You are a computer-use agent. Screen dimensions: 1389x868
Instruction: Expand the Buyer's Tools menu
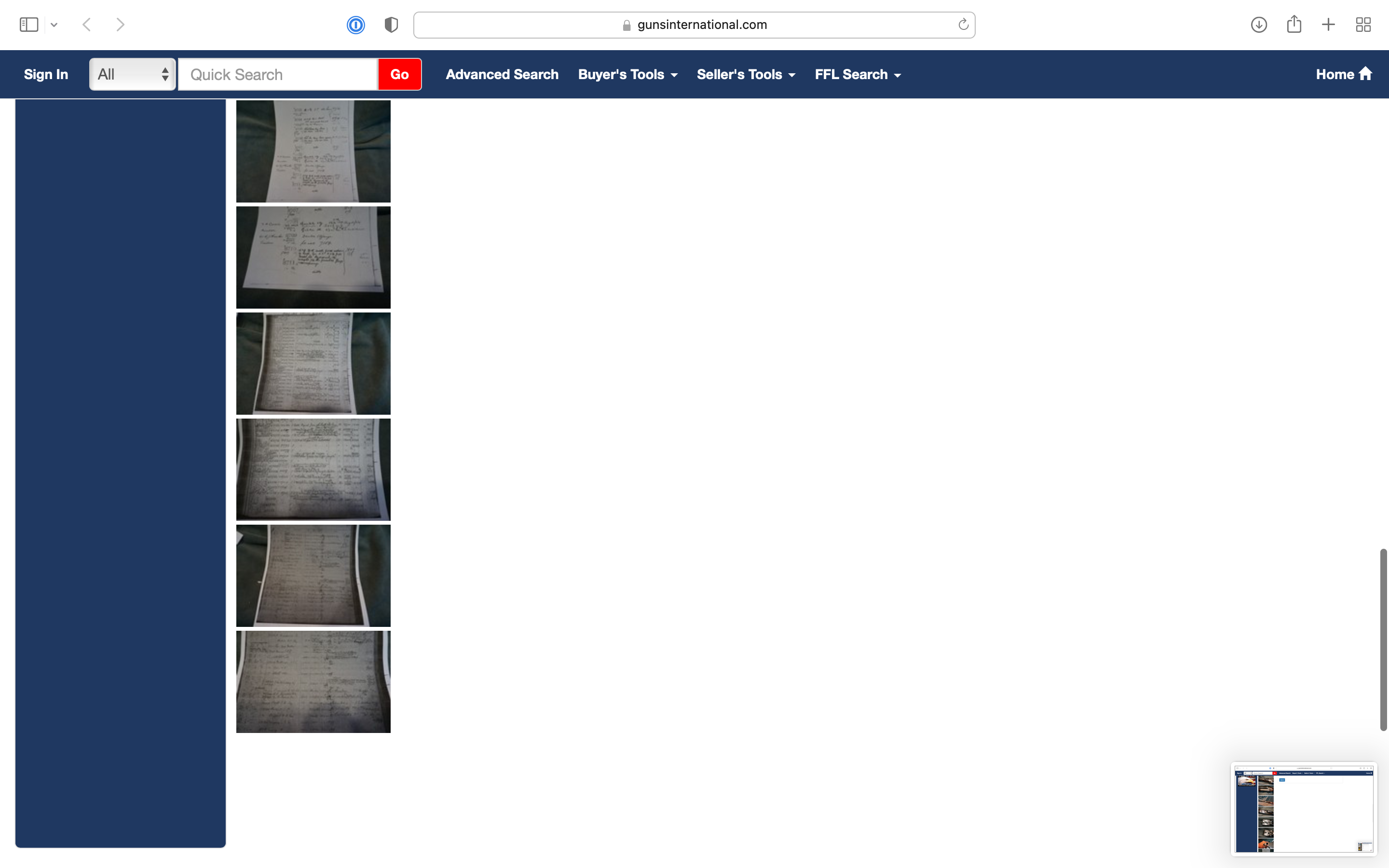[x=628, y=74]
